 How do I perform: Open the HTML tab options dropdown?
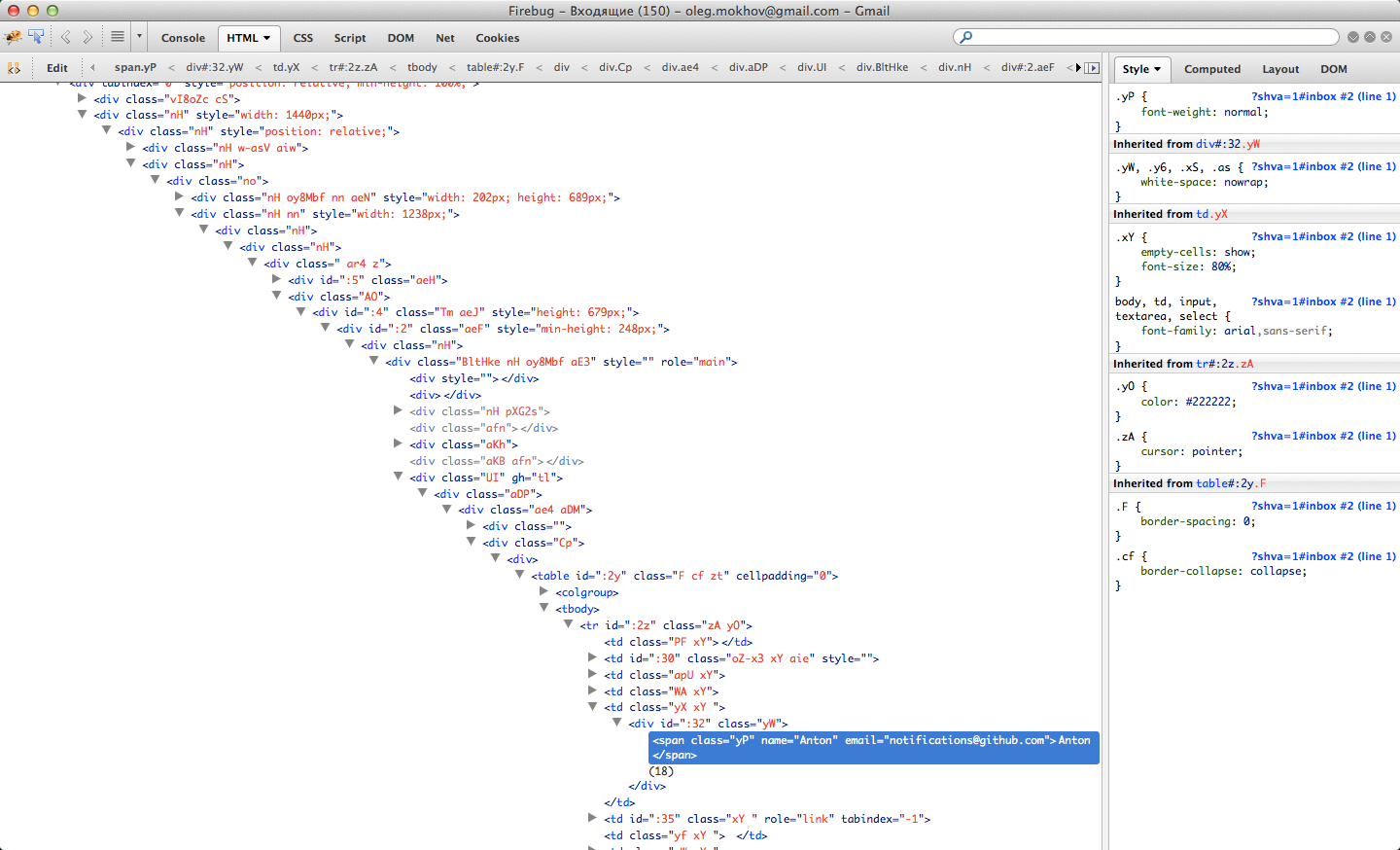click(266, 38)
